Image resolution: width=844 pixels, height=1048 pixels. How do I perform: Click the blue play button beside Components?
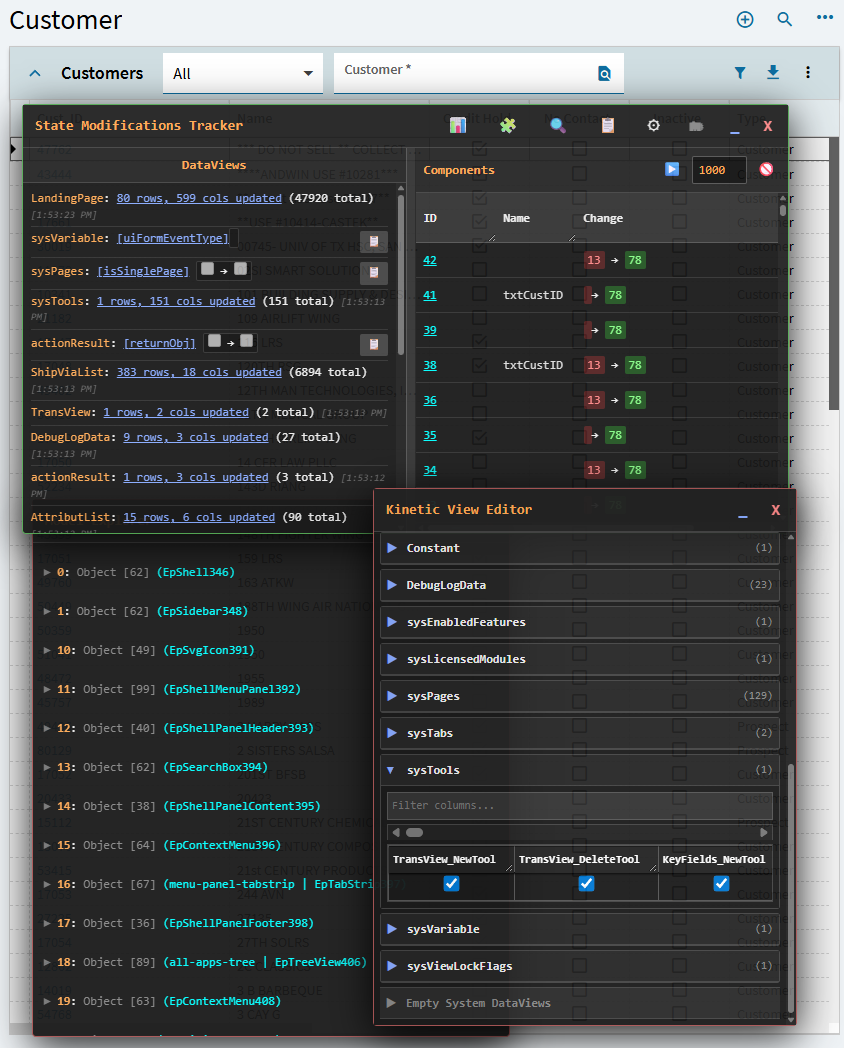click(672, 169)
